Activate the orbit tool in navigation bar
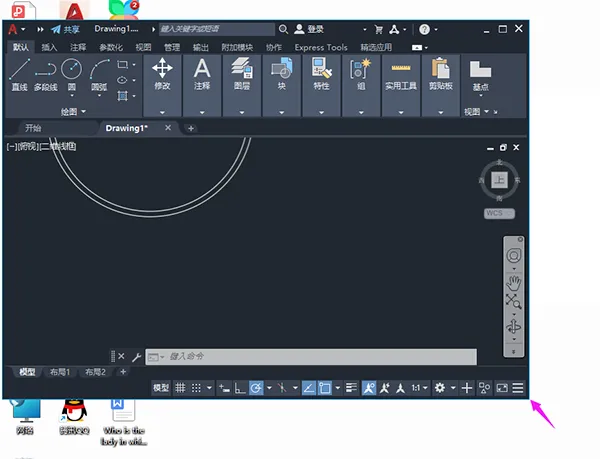 514,327
